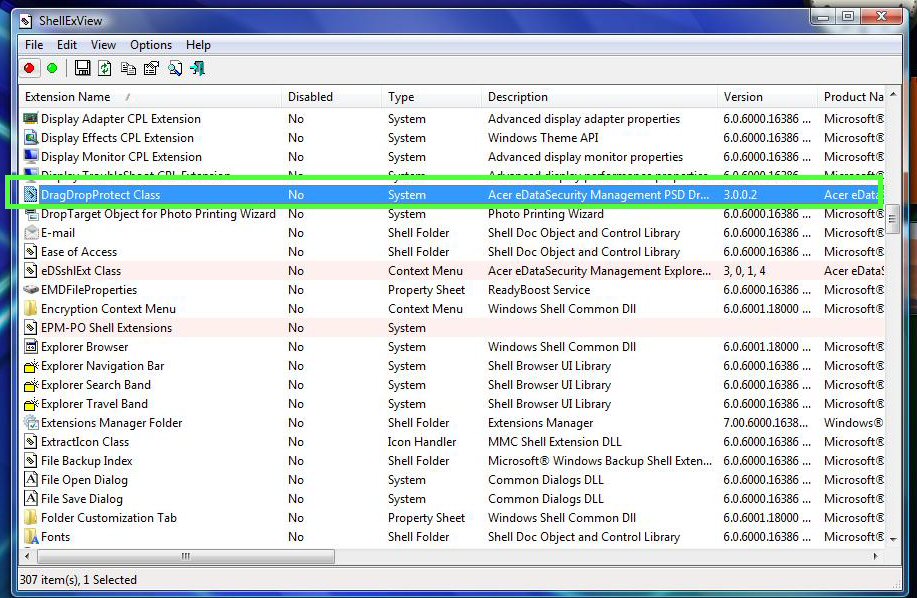Select the eDSshlExt Class row
Screen dimensions: 917x598
tap(453, 271)
